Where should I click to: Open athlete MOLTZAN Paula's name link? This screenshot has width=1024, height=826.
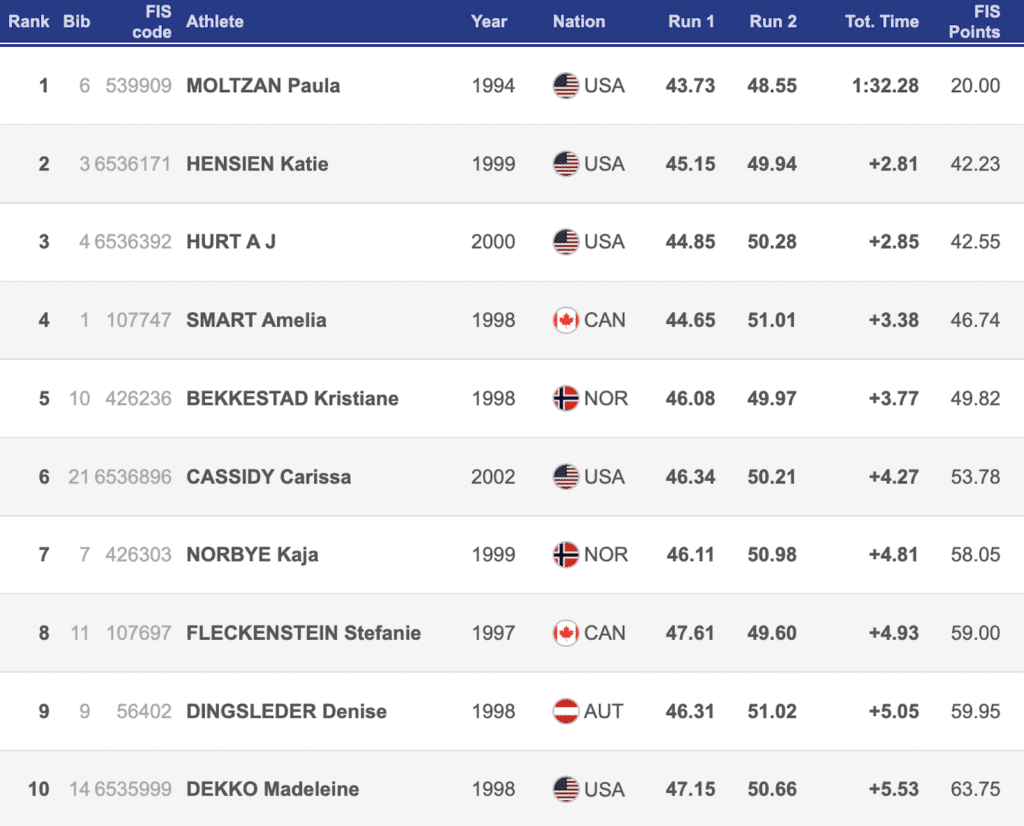263,86
